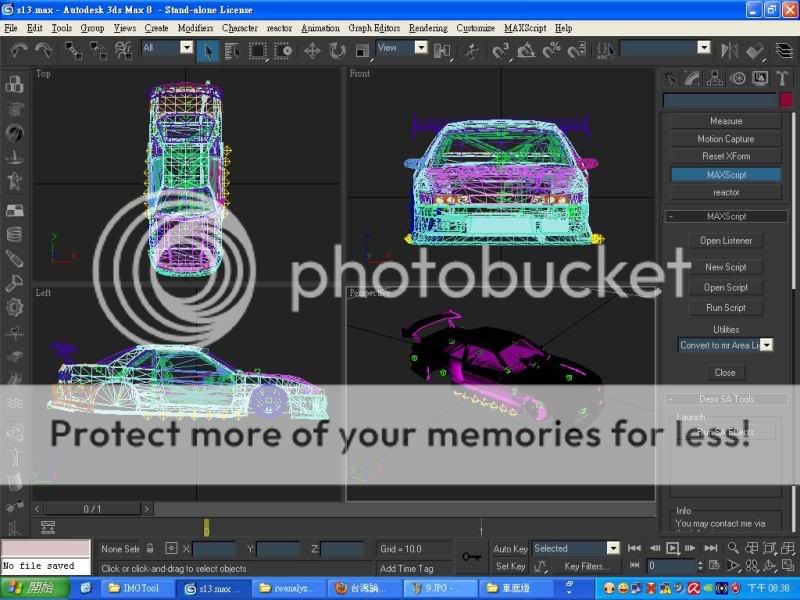Expand the Utilities 'Convert to mr Area' dropdown
Image resolution: width=800 pixels, height=600 pixels.
coord(766,345)
